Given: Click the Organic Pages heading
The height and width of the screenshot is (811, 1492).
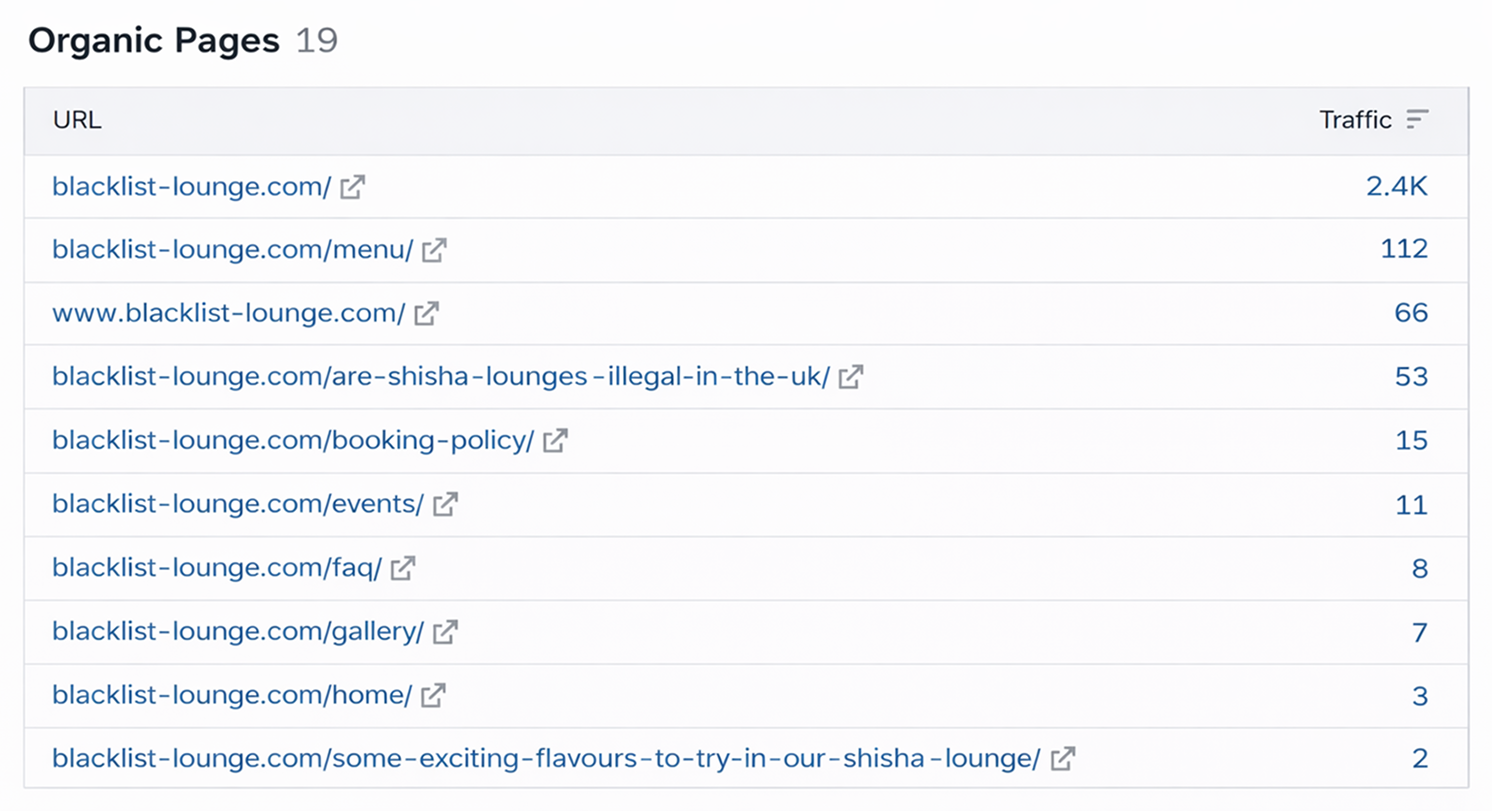Looking at the screenshot, I should [154, 41].
